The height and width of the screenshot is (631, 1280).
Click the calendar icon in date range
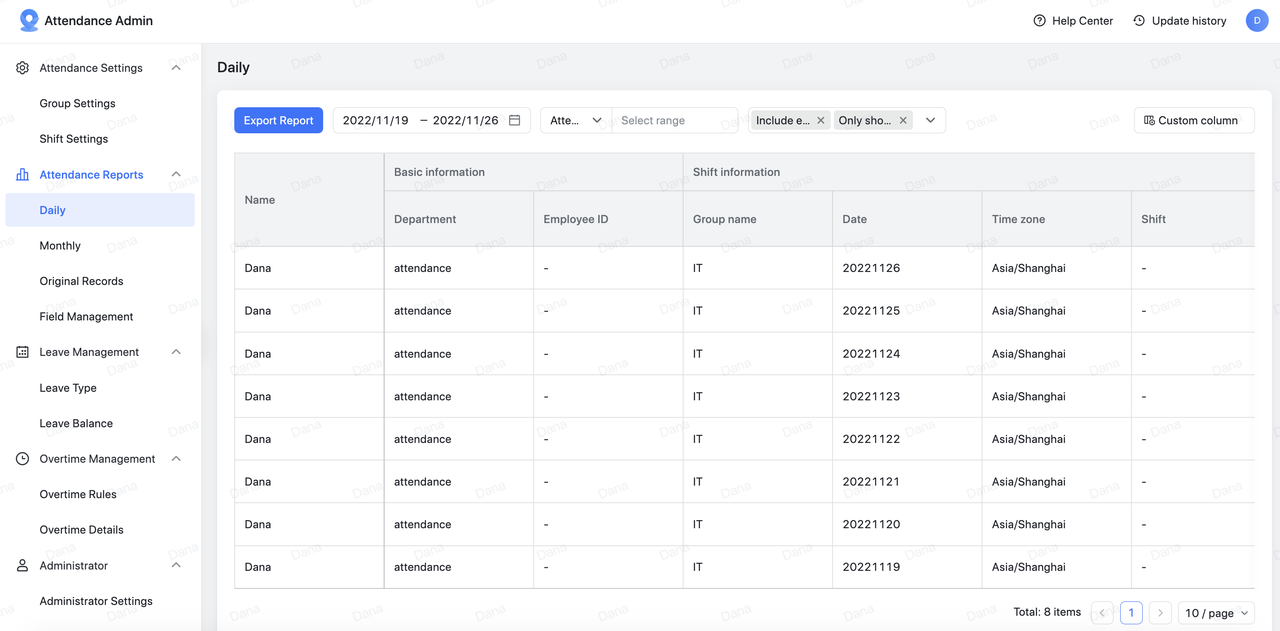[x=515, y=120]
